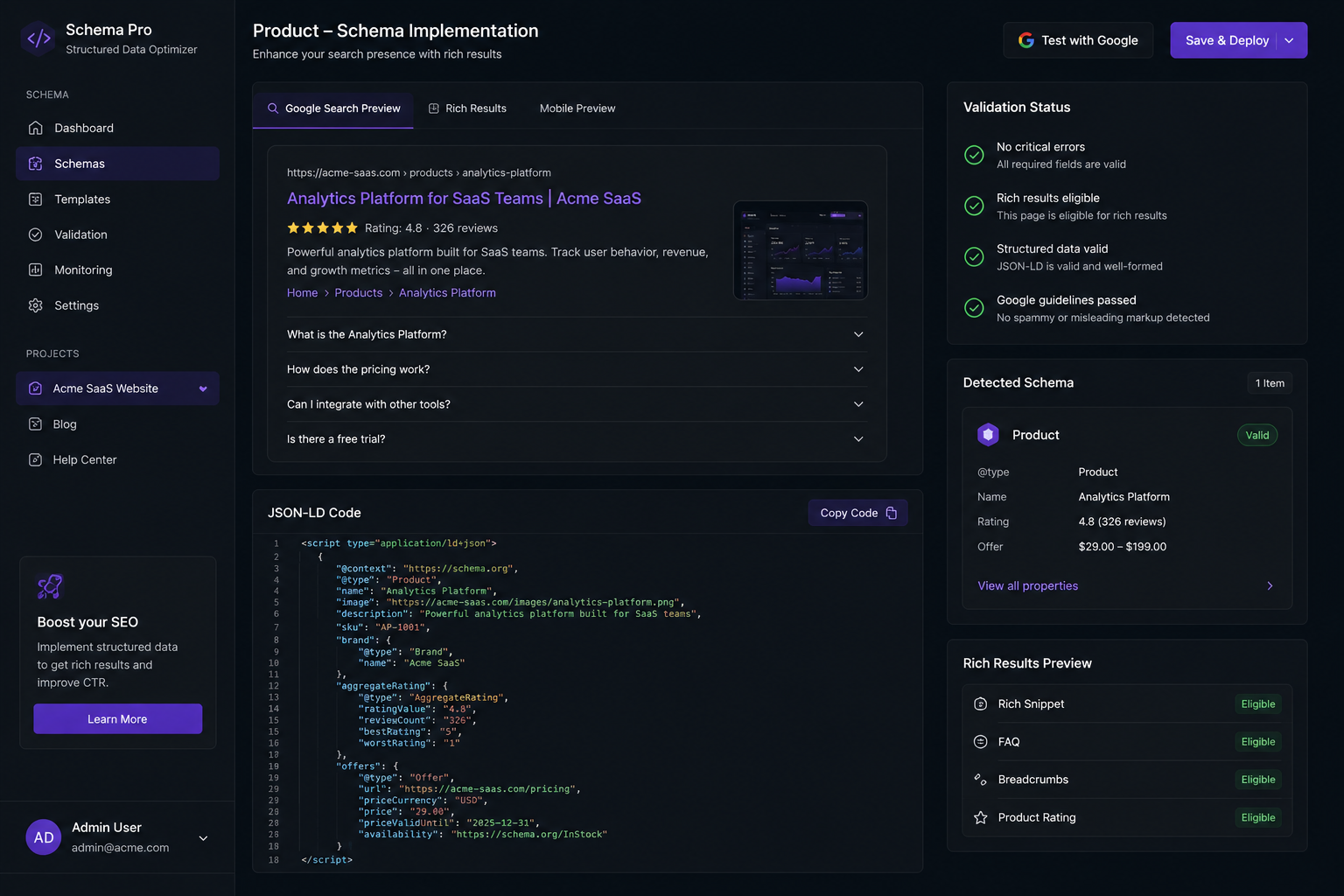Click the Rich Snippet row icon

(981, 704)
